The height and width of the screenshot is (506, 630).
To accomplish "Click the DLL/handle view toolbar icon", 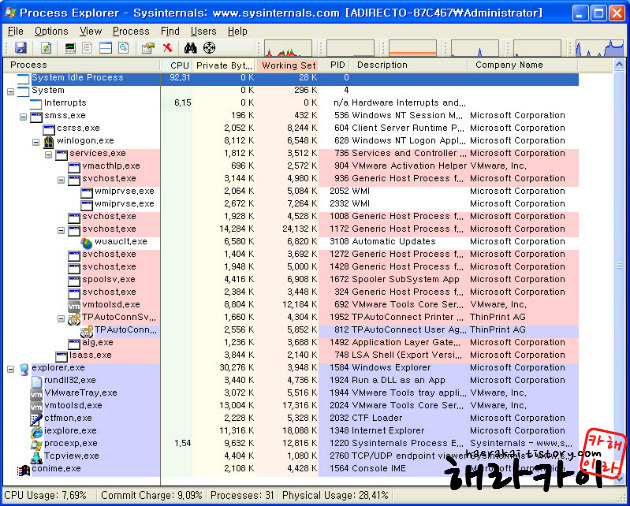I will click(x=123, y=48).
